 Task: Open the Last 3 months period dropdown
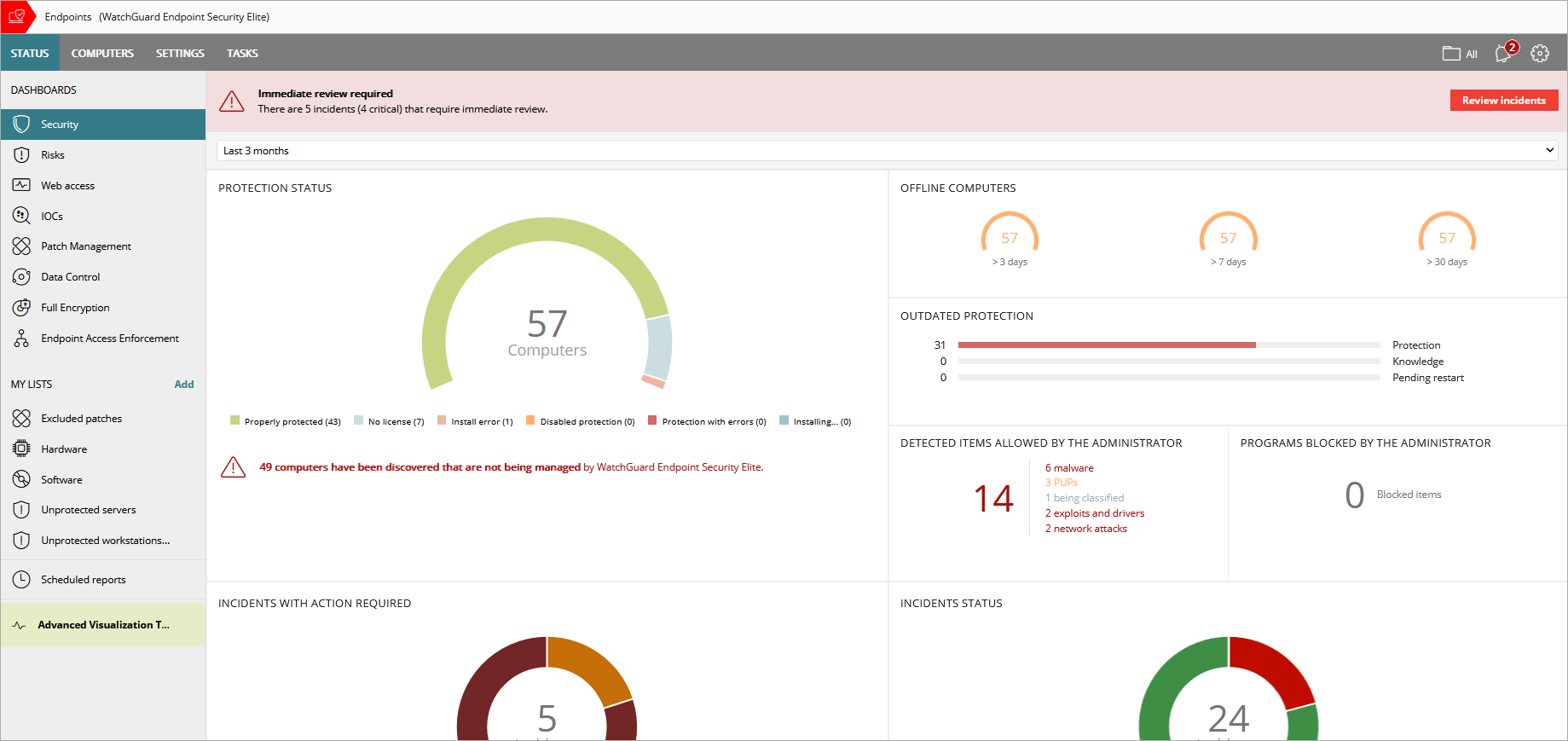tap(888, 150)
